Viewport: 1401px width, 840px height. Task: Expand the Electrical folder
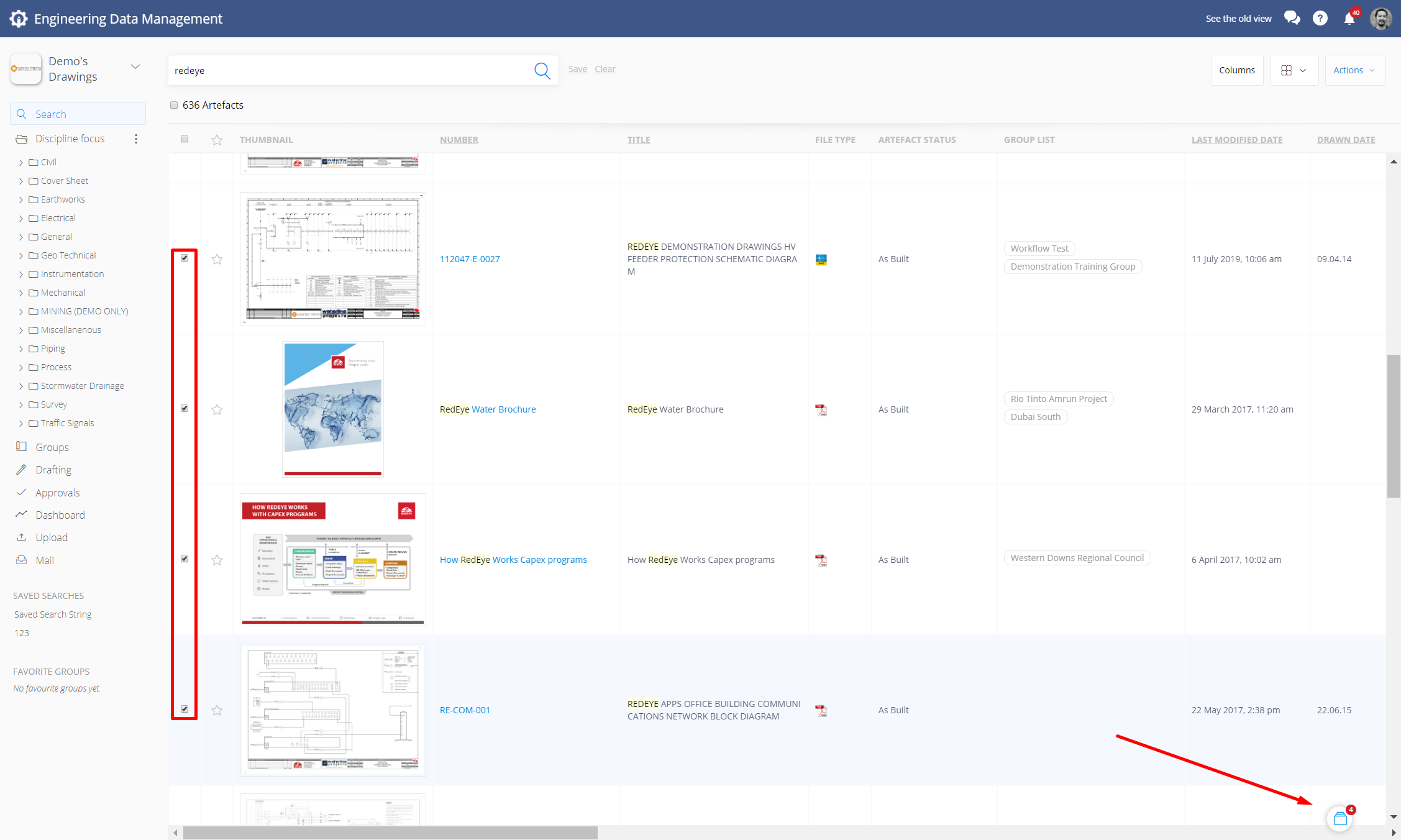pos(21,218)
